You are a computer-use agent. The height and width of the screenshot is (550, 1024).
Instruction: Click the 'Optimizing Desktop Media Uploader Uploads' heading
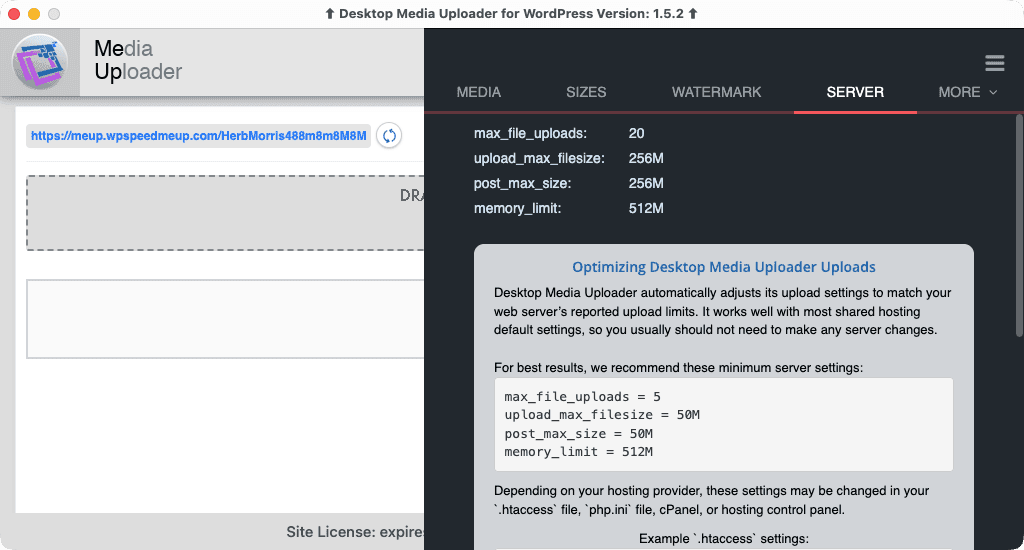click(x=724, y=267)
